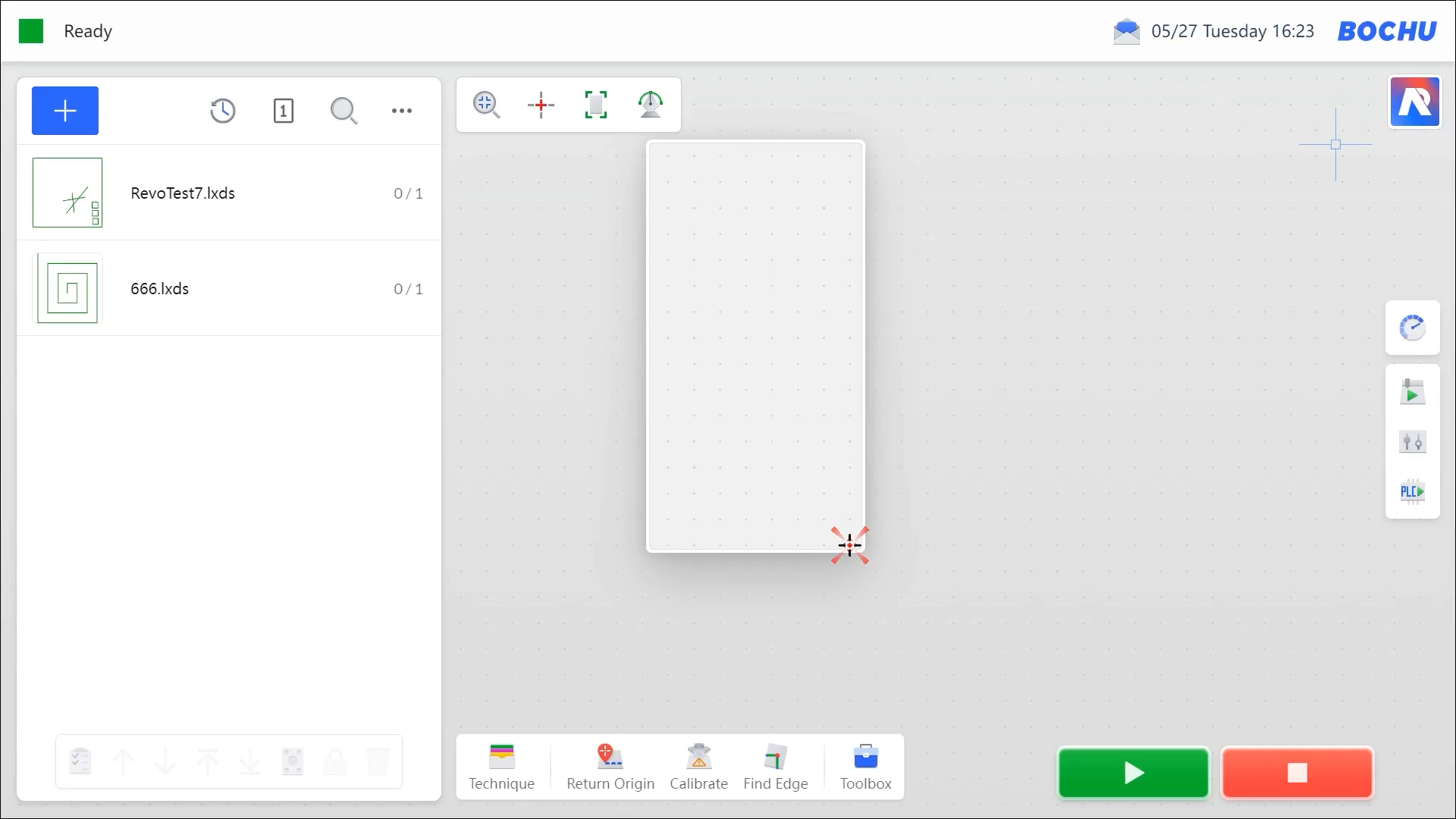The height and width of the screenshot is (819, 1456).
Task: Click the date and time display
Action: [x=1232, y=31]
